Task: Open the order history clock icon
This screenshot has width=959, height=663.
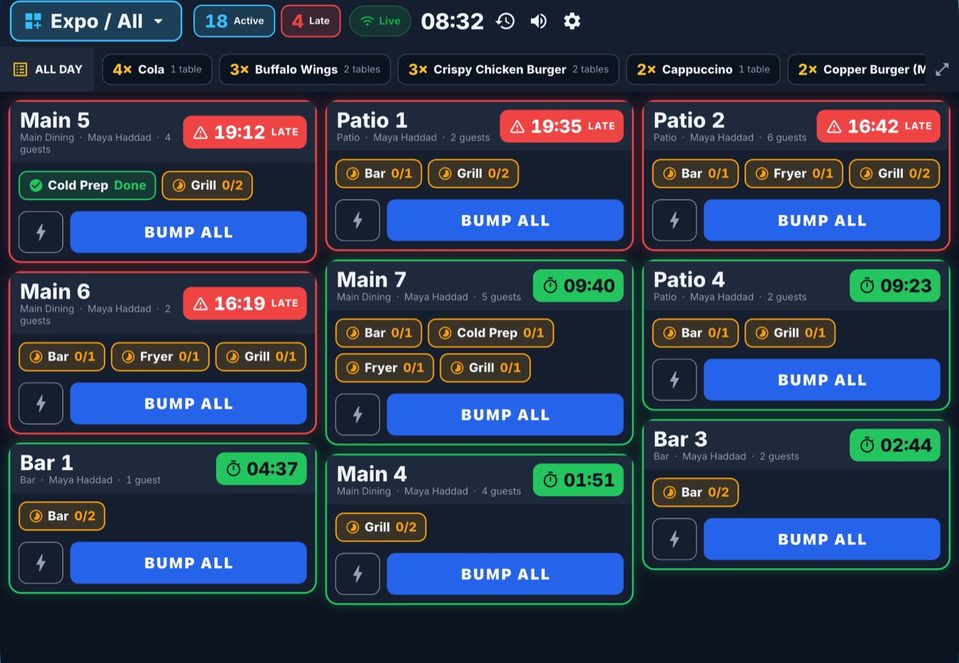Action: (505, 21)
